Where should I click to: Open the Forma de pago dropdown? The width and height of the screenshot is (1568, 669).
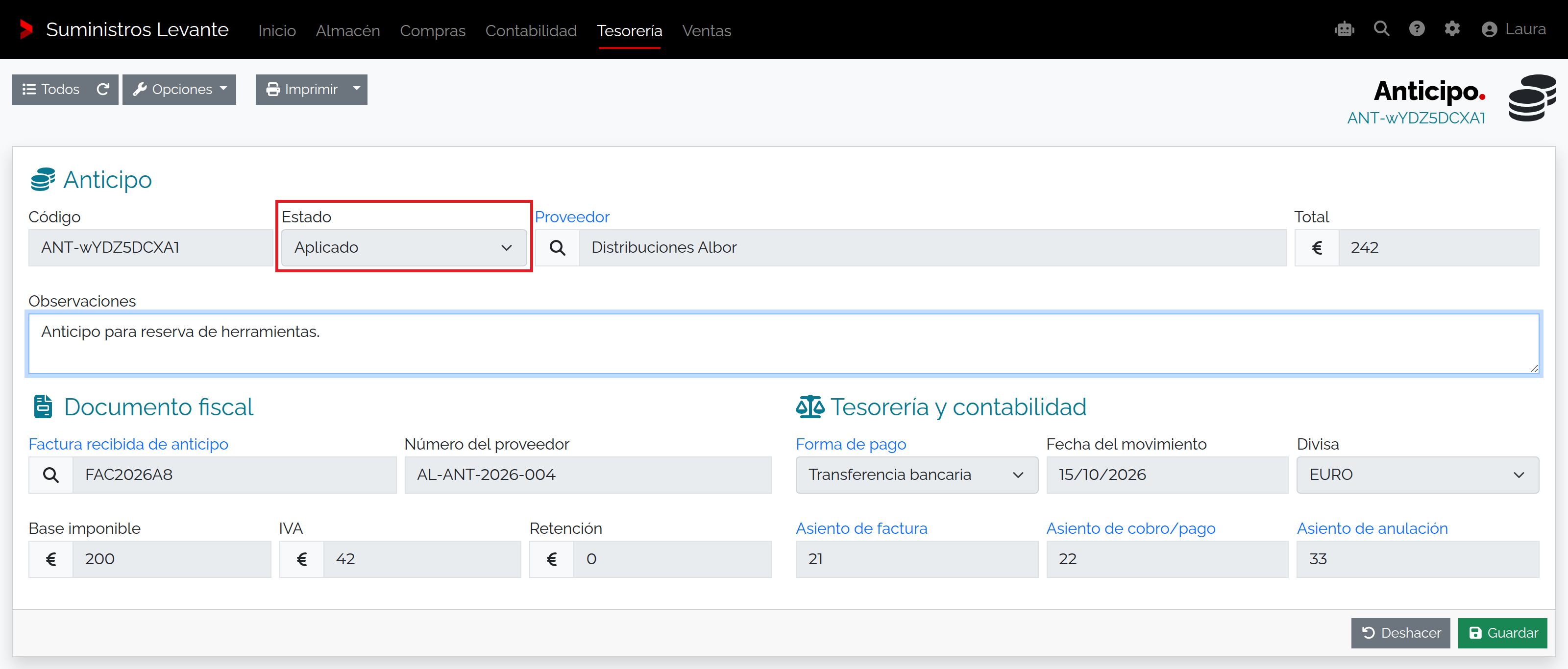coord(917,475)
